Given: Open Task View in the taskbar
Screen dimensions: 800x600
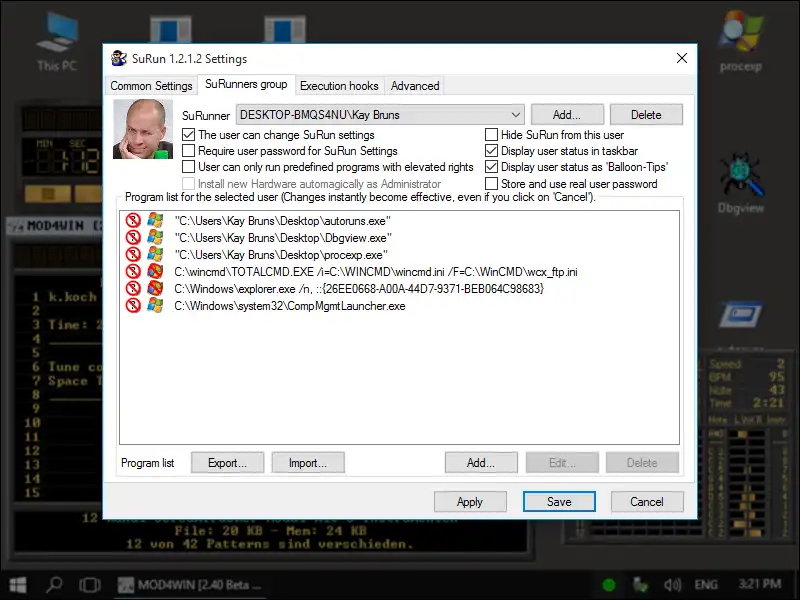Looking at the screenshot, I should point(90,585).
